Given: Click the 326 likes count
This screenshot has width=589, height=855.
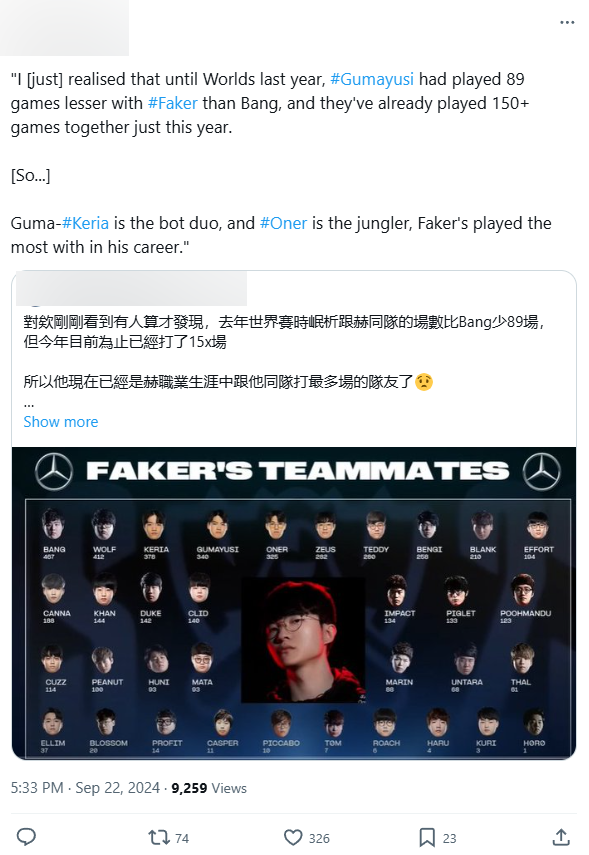Looking at the screenshot, I should [x=319, y=838].
